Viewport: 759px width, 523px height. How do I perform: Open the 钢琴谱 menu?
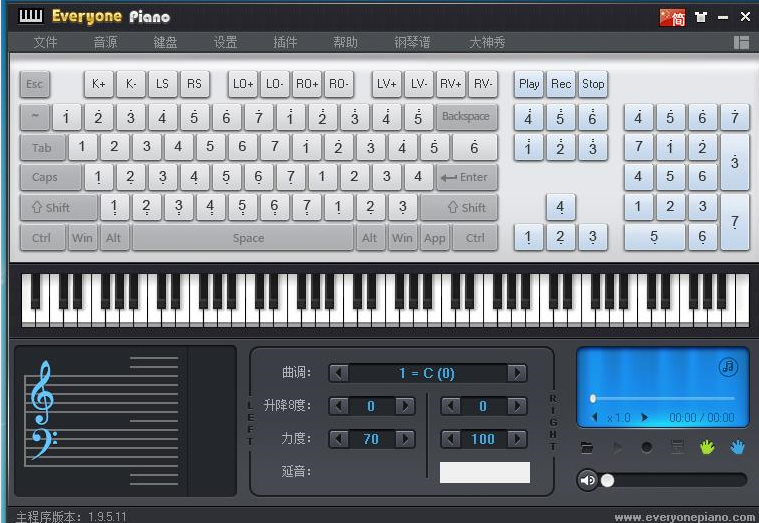pyautogui.click(x=412, y=43)
